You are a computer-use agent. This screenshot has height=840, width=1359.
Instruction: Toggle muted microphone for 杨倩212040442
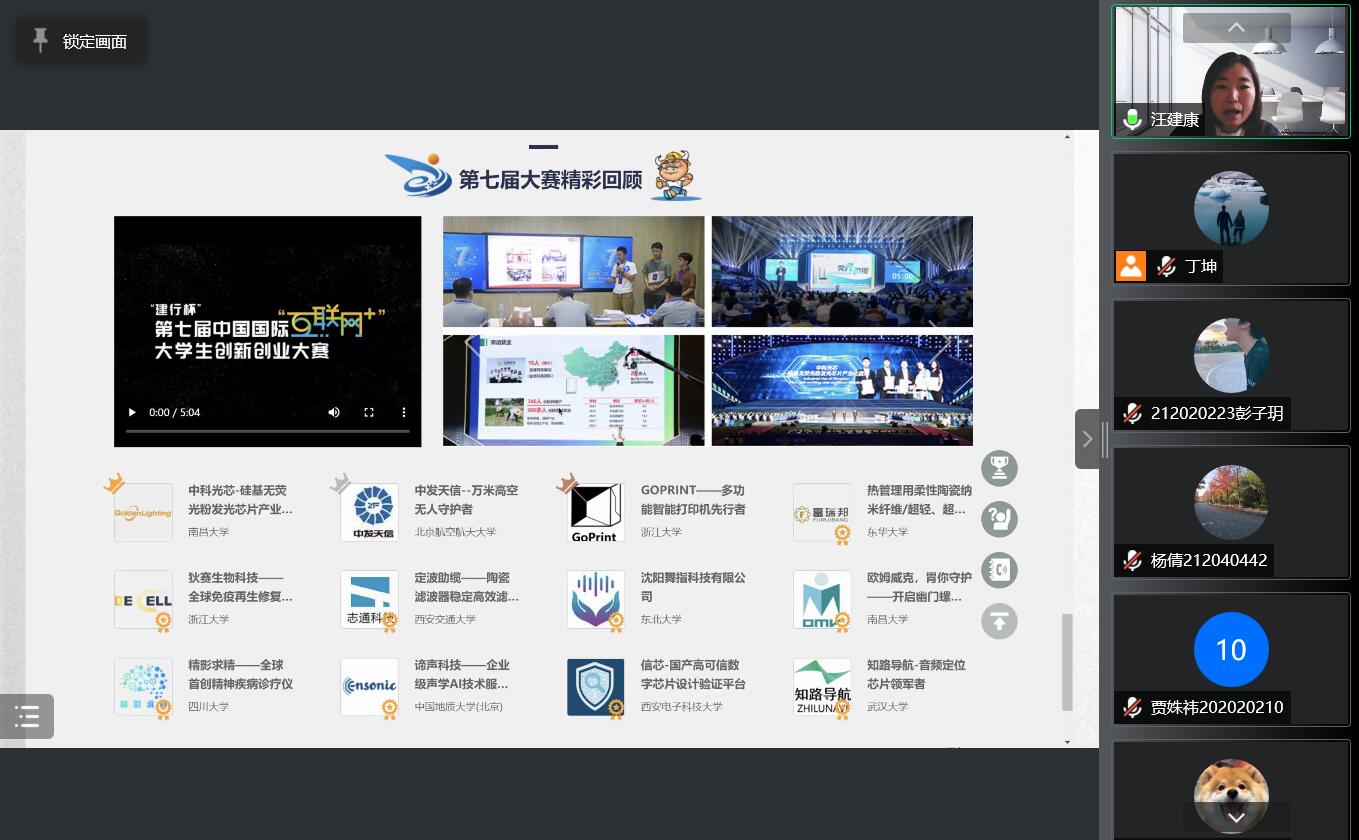(x=1132, y=561)
